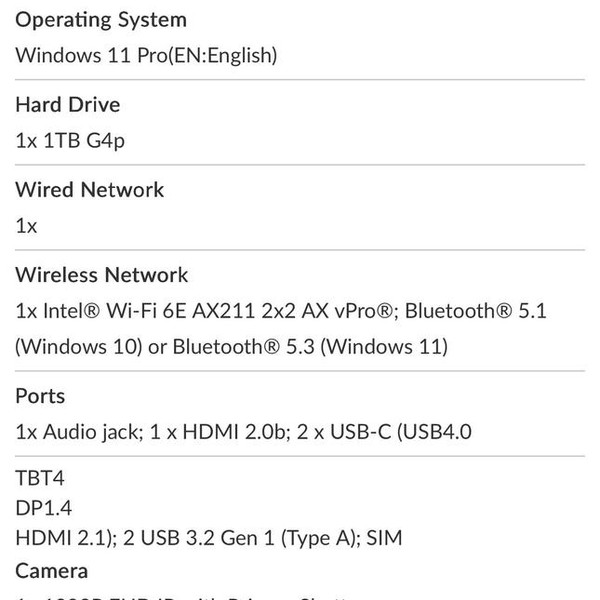Click the Wireless Network heading
The height and width of the screenshot is (600, 600).
102,275
